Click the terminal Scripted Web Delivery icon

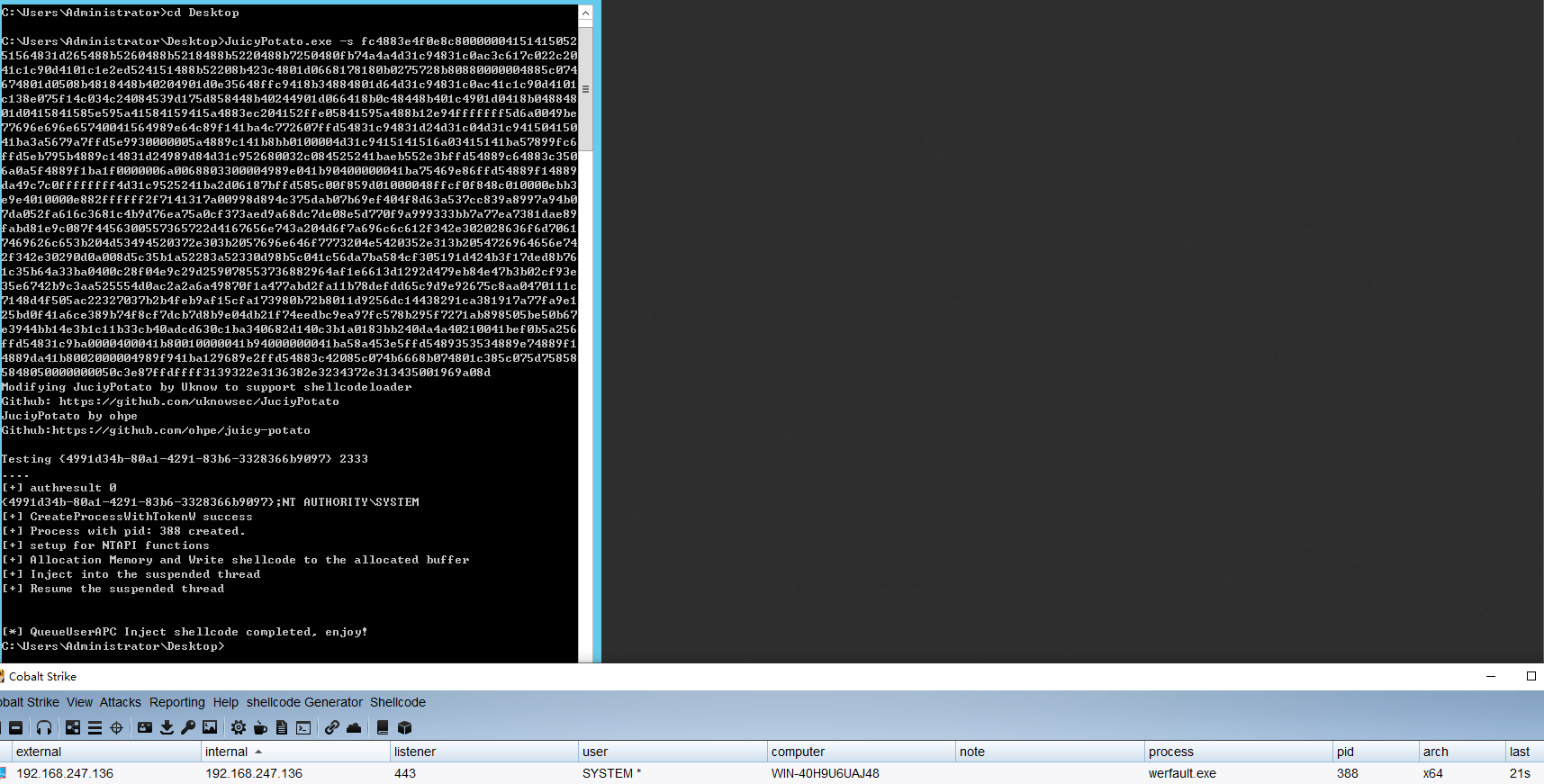pyautogui.click(x=303, y=727)
